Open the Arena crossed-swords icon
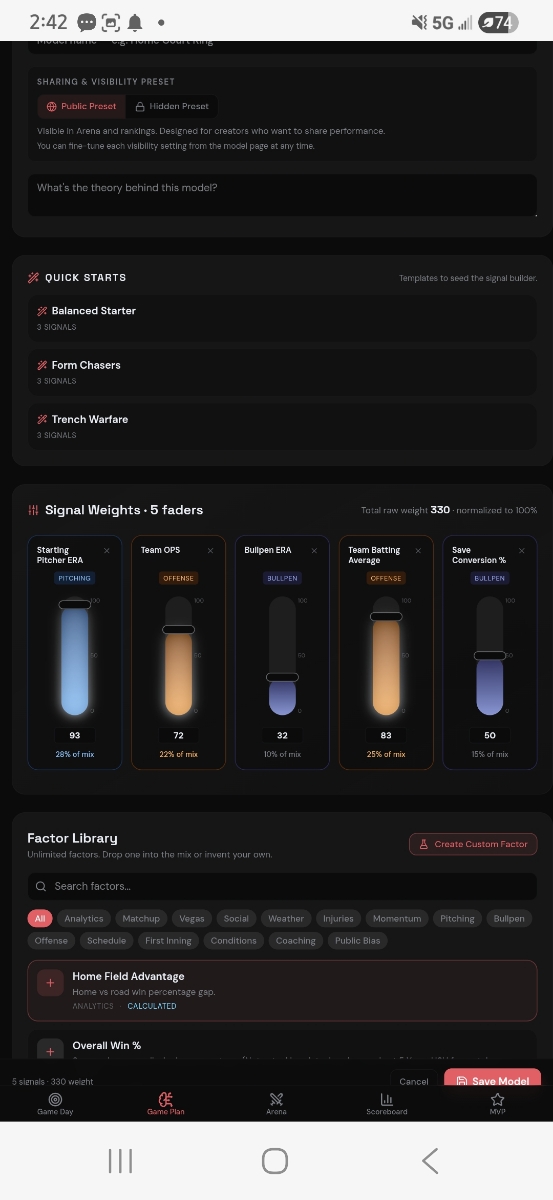 click(x=276, y=1098)
